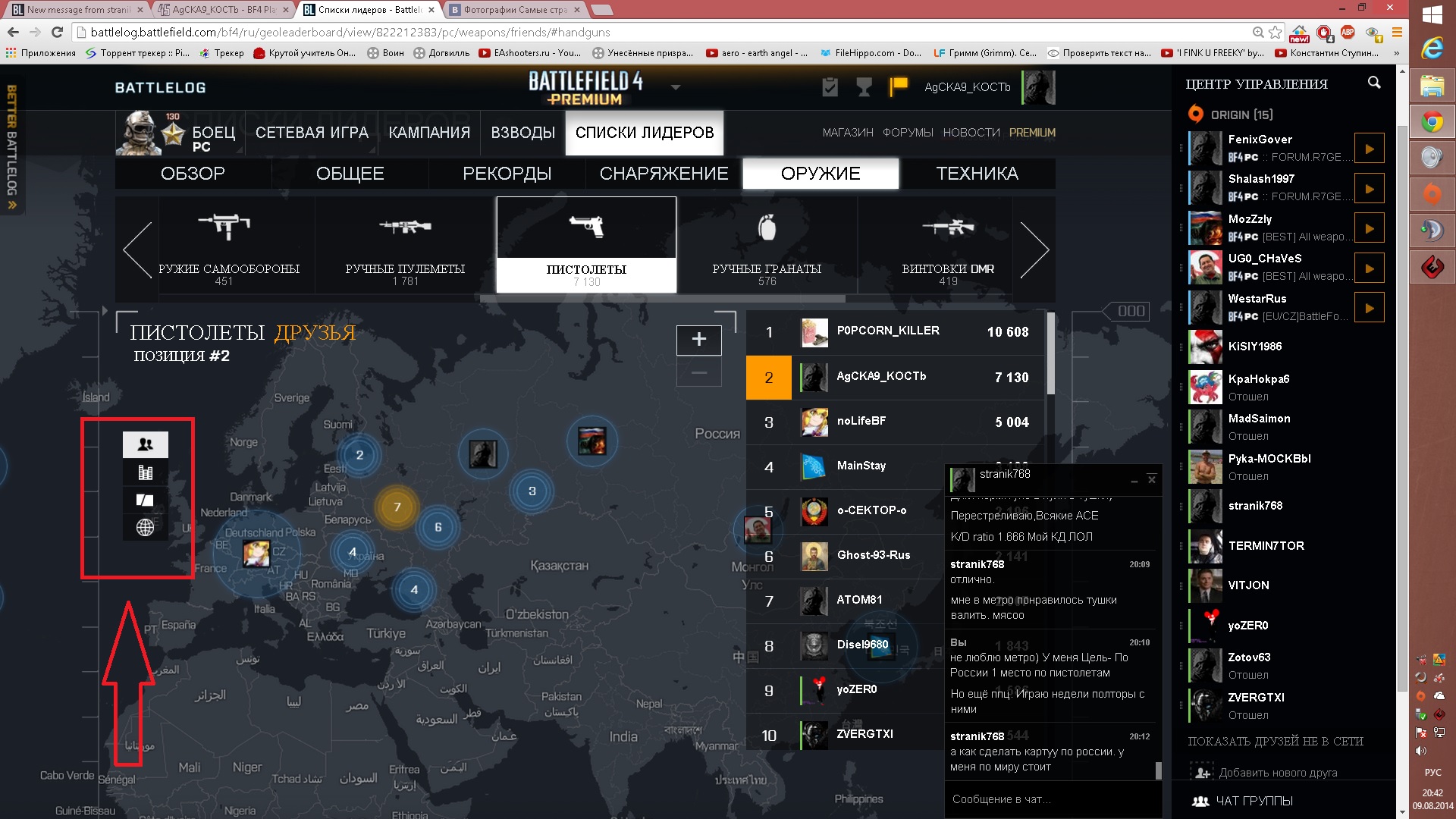The width and height of the screenshot is (1456, 819).
Task: Switch to the Рекорды tab
Action: (x=507, y=174)
